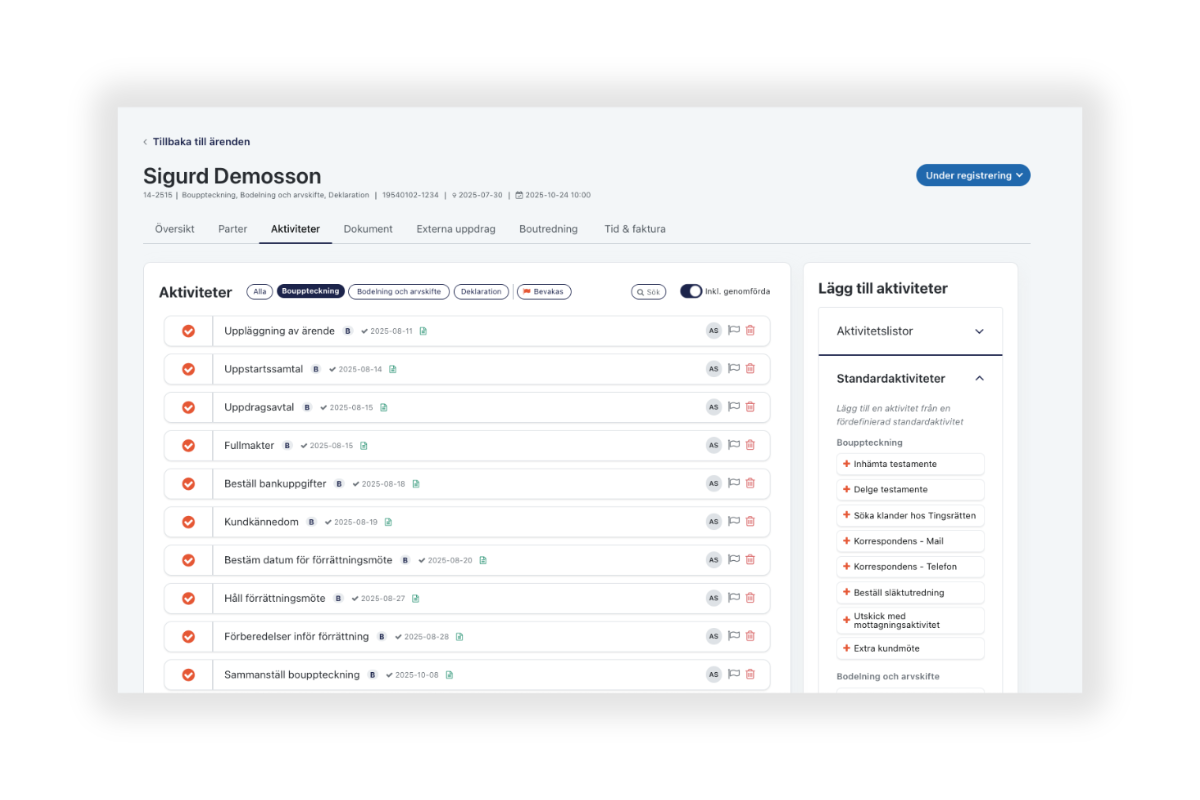Toggle the Inkl. genomförda switch

691,292
